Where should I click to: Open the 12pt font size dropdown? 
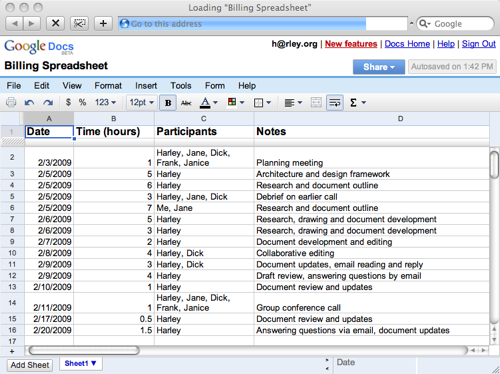[x=142, y=102]
